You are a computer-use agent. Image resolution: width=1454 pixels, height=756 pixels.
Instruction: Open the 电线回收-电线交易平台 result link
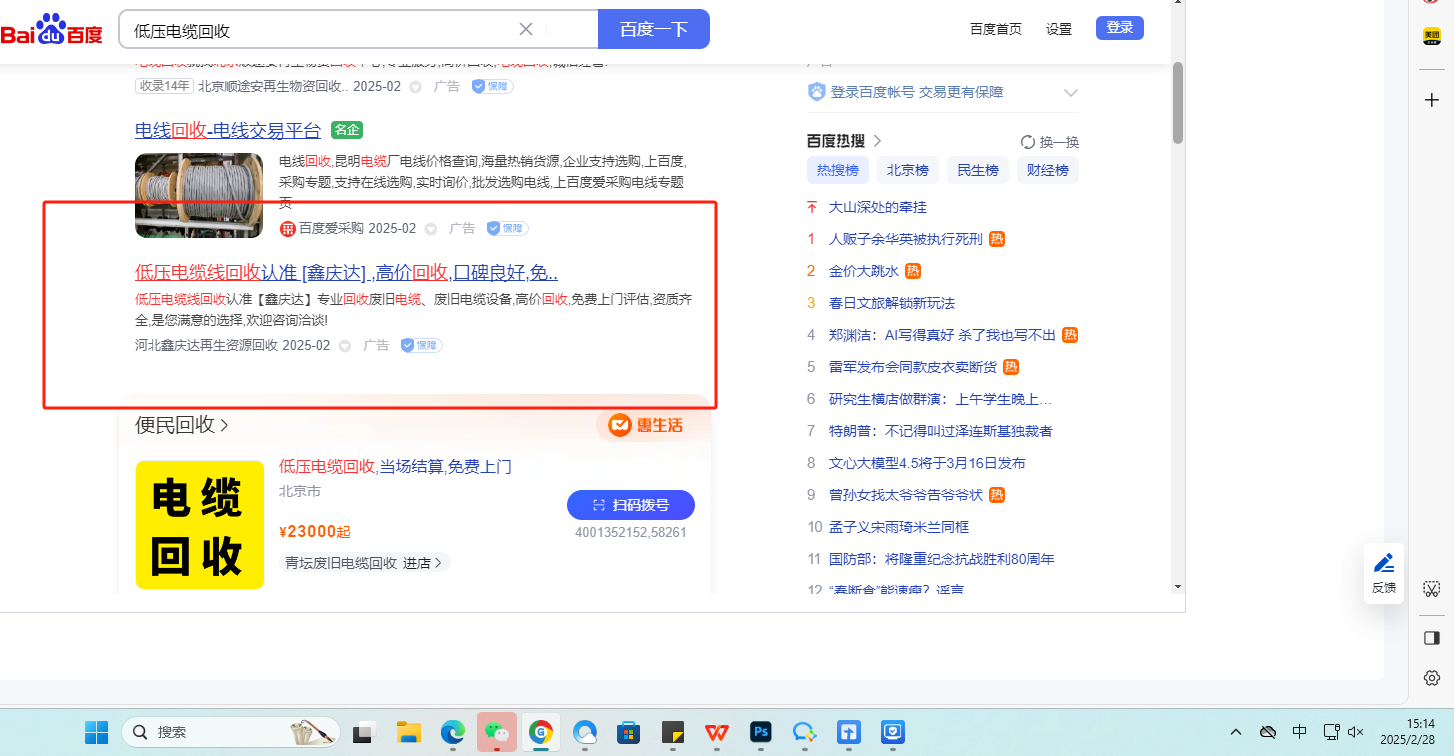[228, 130]
